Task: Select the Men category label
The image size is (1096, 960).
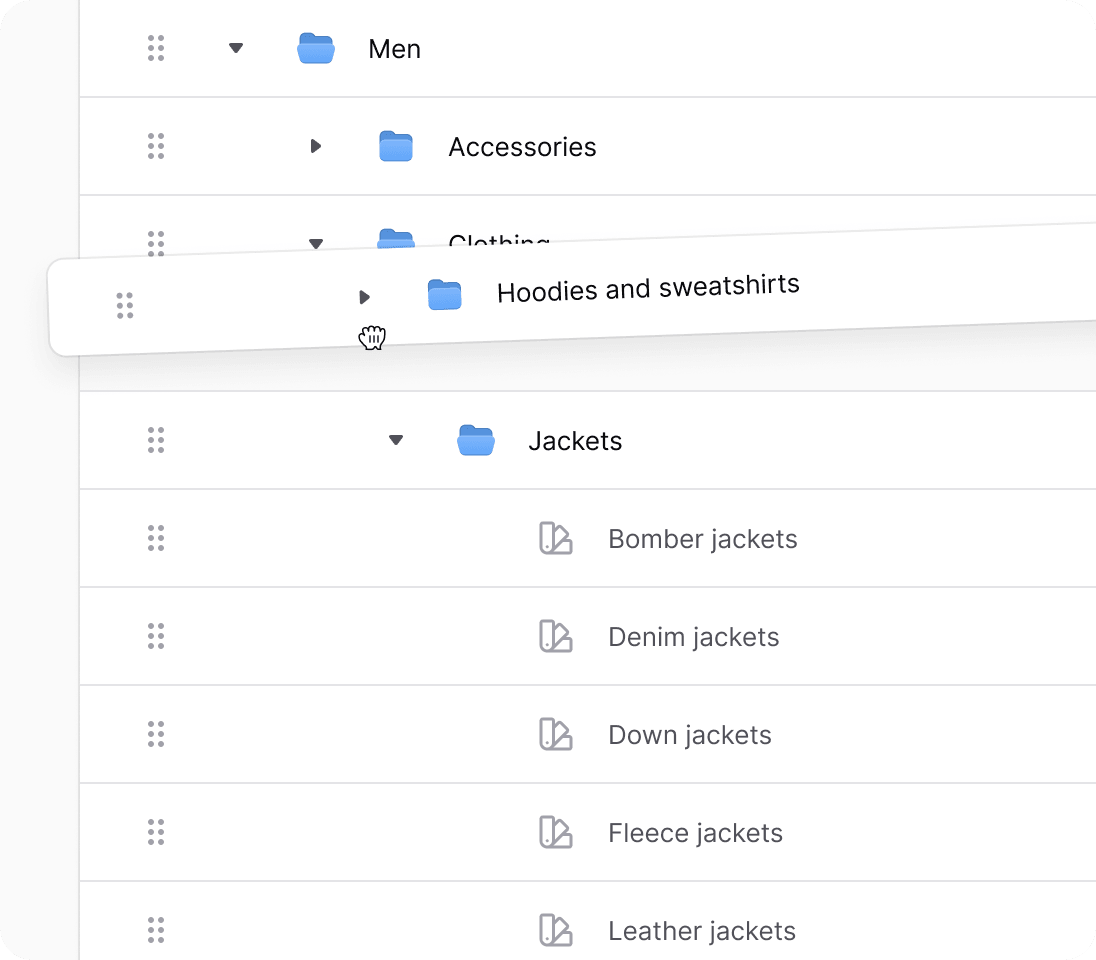Action: point(394,48)
